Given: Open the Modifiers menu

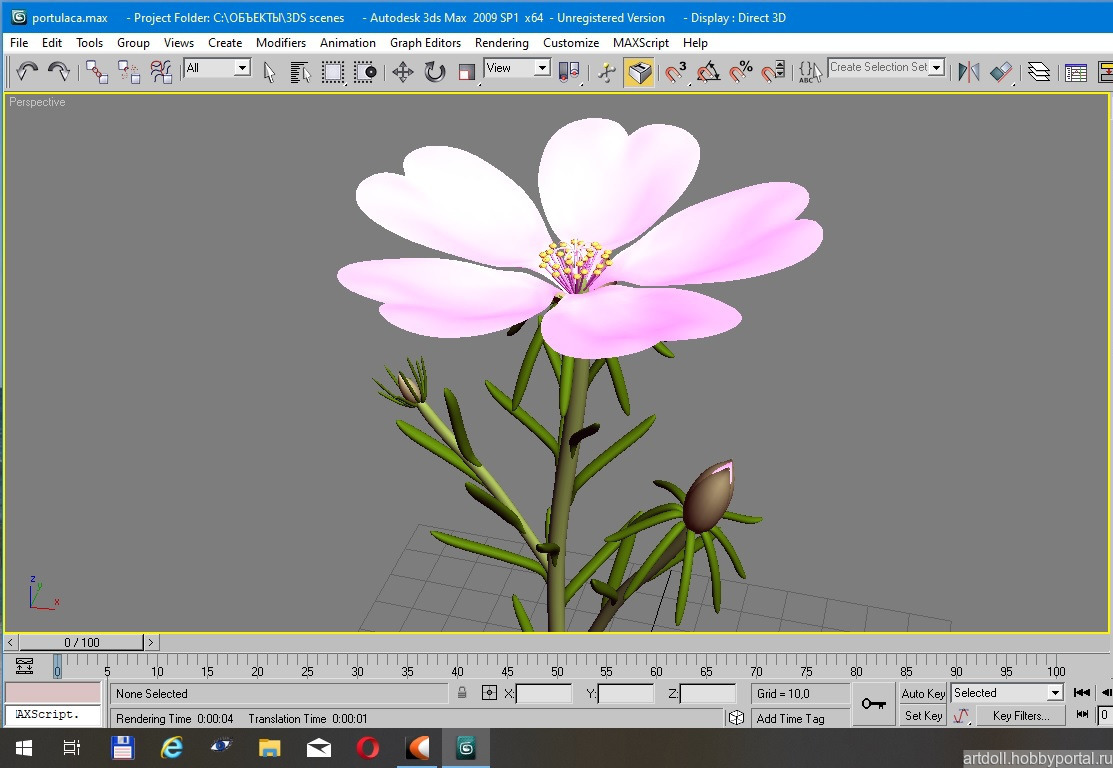Looking at the screenshot, I should 280,43.
